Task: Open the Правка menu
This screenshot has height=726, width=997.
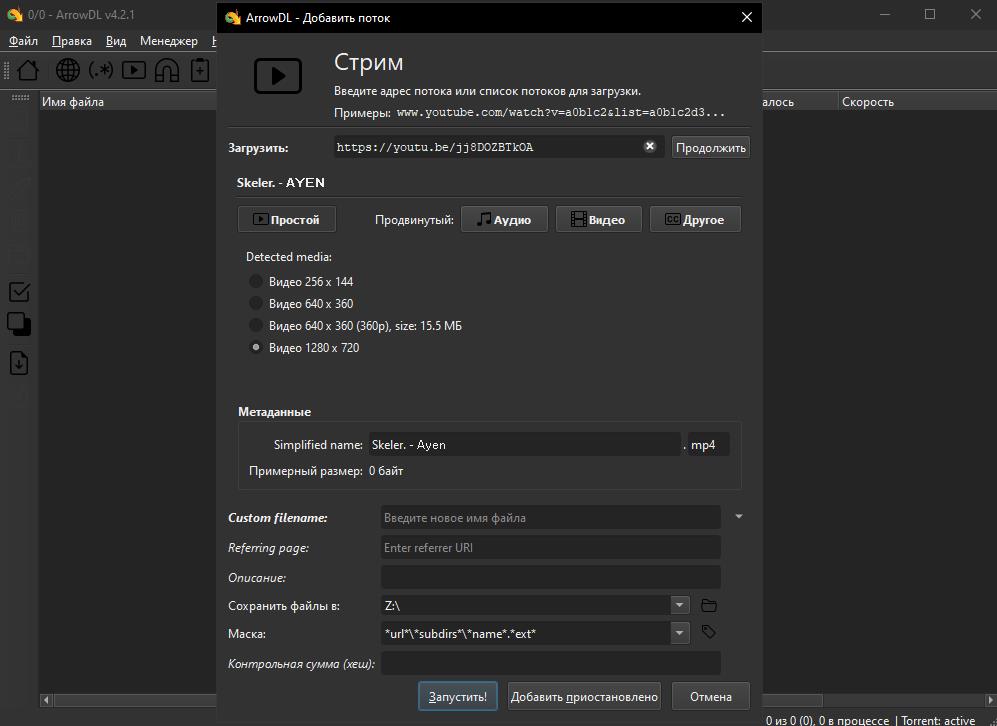Action: 71,41
